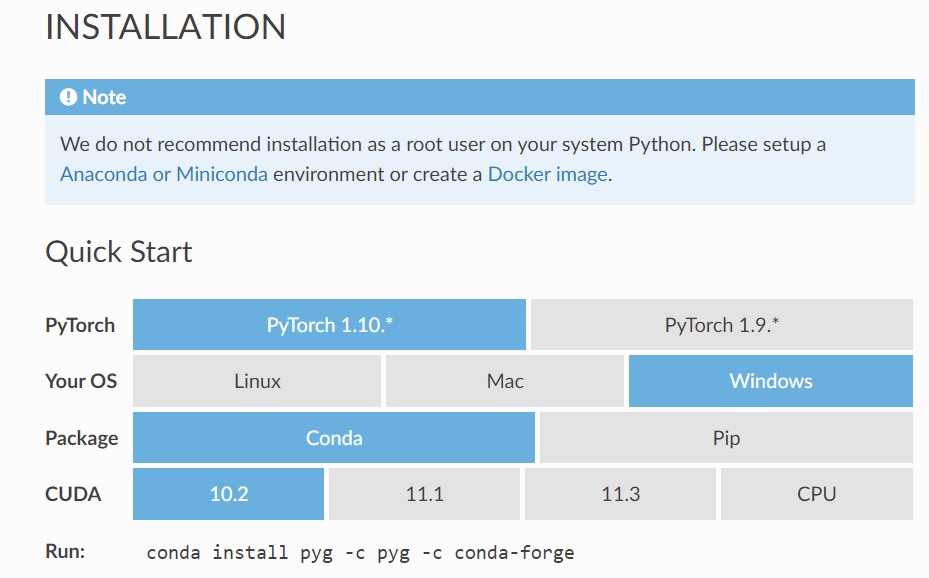Screen dimensions: 929x578
Task: Pick the Pip package option
Action: [726, 438]
